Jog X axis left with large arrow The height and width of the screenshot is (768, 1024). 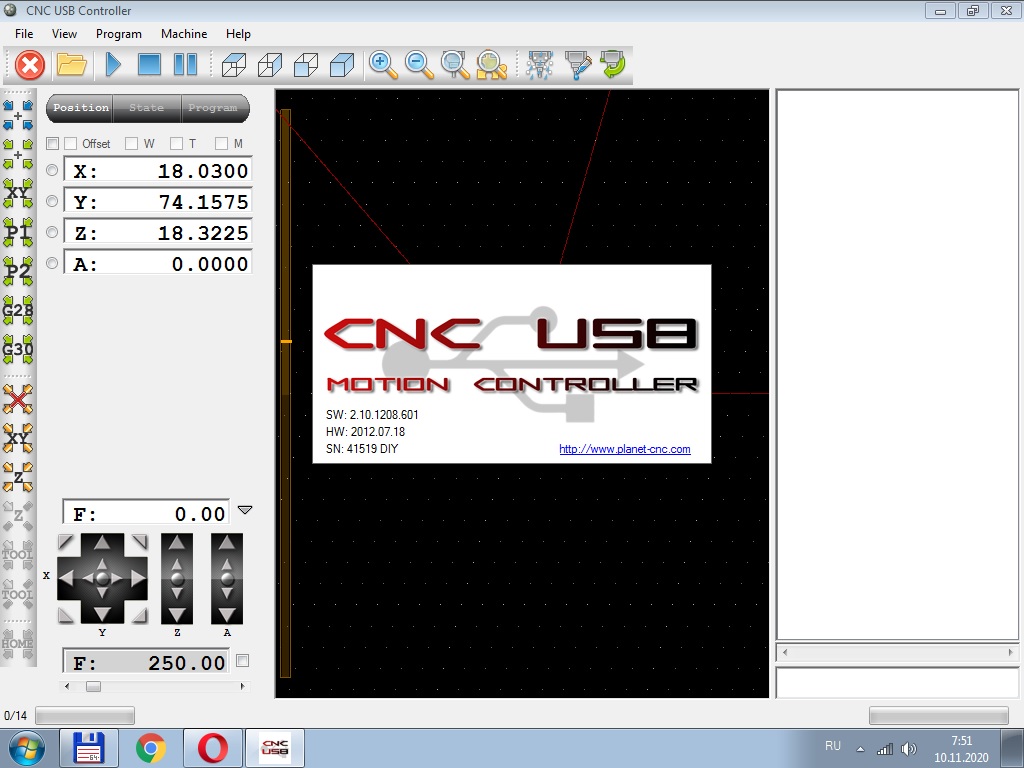tap(66, 578)
